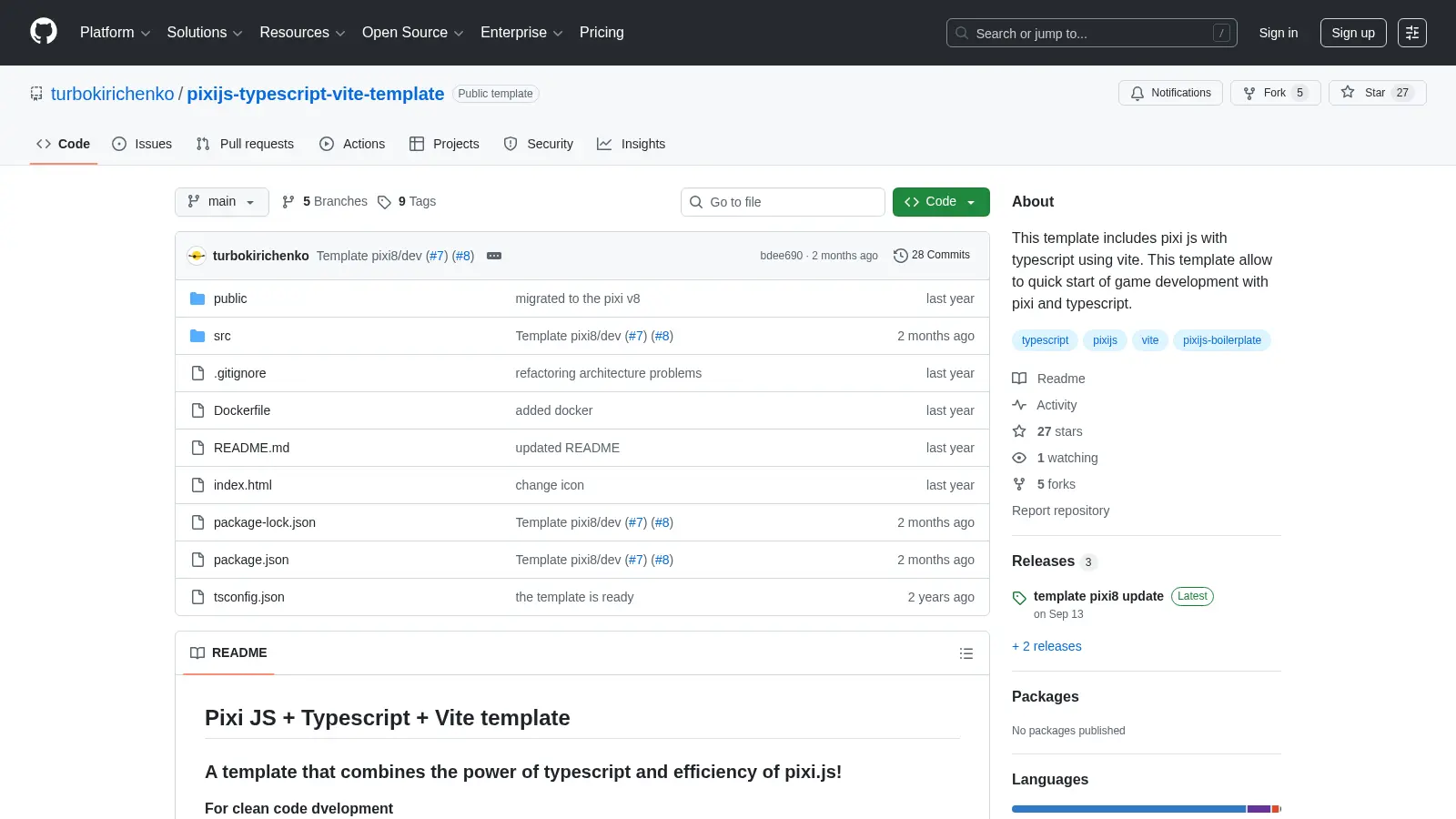The height and width of the screenshot is (819, 1456).
Task: Open package.json file
Action: click(251, 560)
